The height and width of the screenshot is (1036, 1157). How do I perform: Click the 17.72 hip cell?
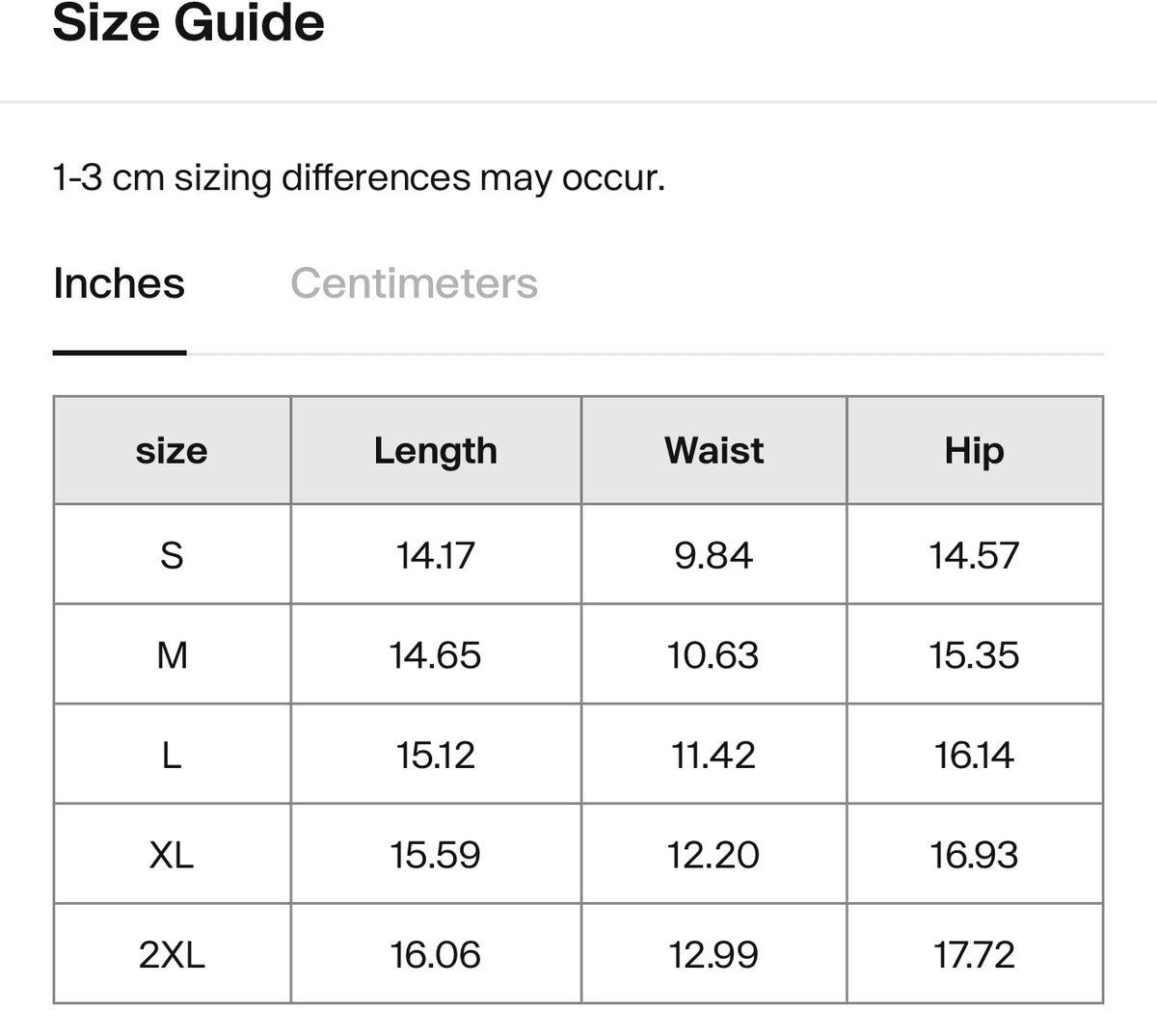coord(975,954)
